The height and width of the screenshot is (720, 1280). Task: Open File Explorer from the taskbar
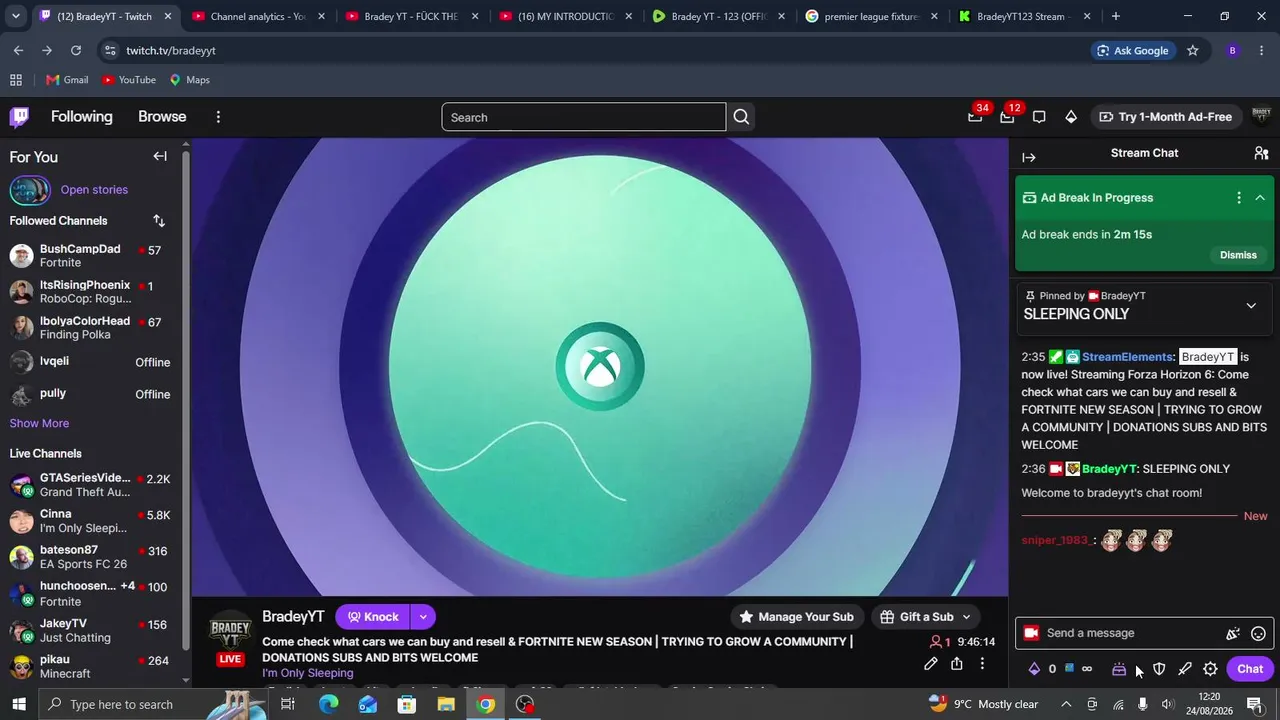pos(446,704)
